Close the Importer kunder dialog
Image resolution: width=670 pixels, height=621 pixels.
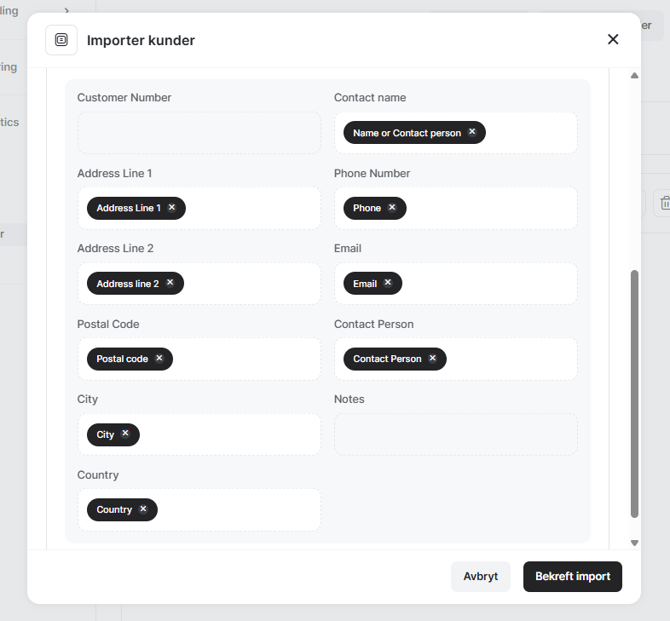(613, 39)
